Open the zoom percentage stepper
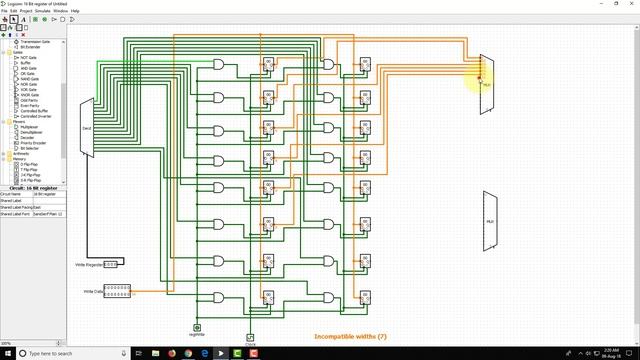 [58, 343]
